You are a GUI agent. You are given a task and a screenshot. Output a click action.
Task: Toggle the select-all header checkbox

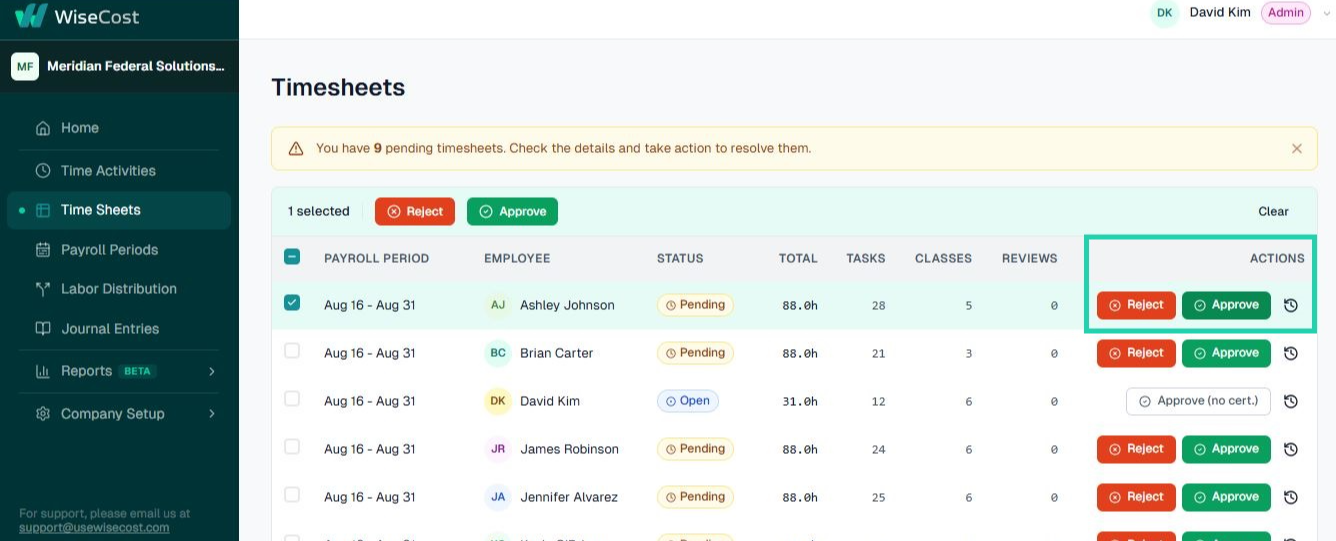292,257
